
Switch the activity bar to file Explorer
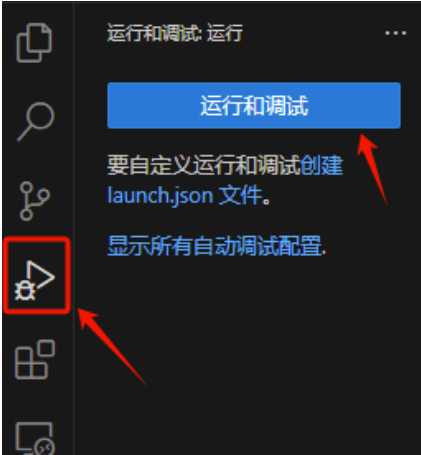[34, 43]
